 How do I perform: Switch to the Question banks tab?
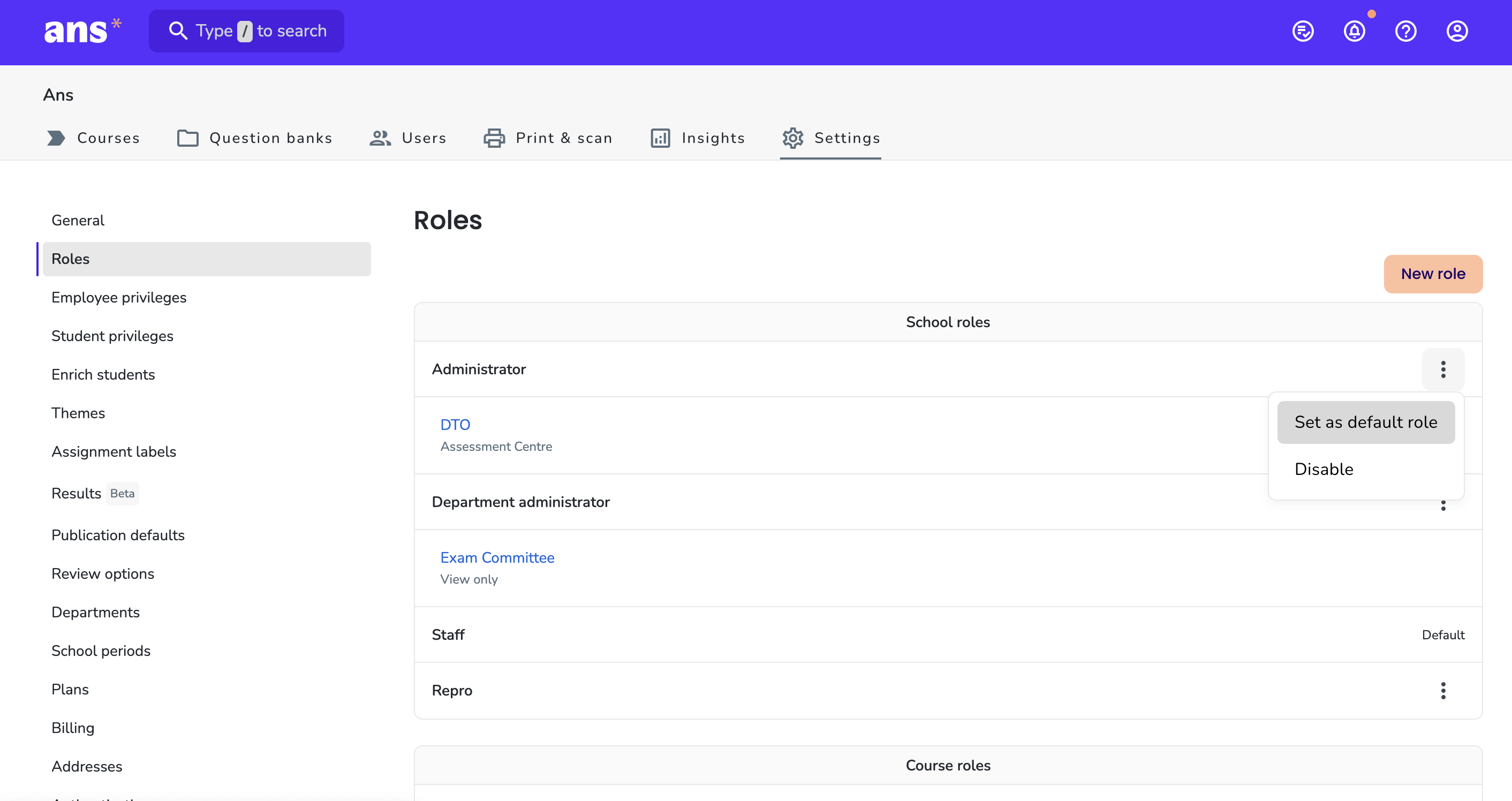coord(255,138)
